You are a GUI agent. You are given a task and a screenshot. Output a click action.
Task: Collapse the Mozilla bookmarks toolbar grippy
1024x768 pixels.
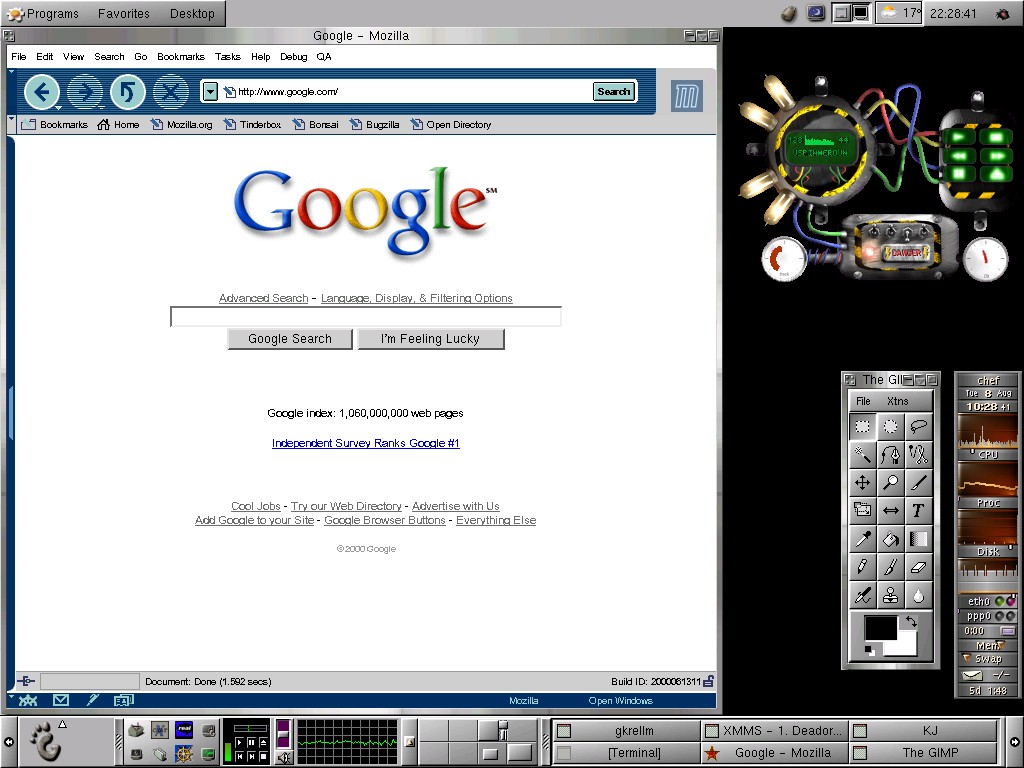pyautogui.click(x=11, y=124)
